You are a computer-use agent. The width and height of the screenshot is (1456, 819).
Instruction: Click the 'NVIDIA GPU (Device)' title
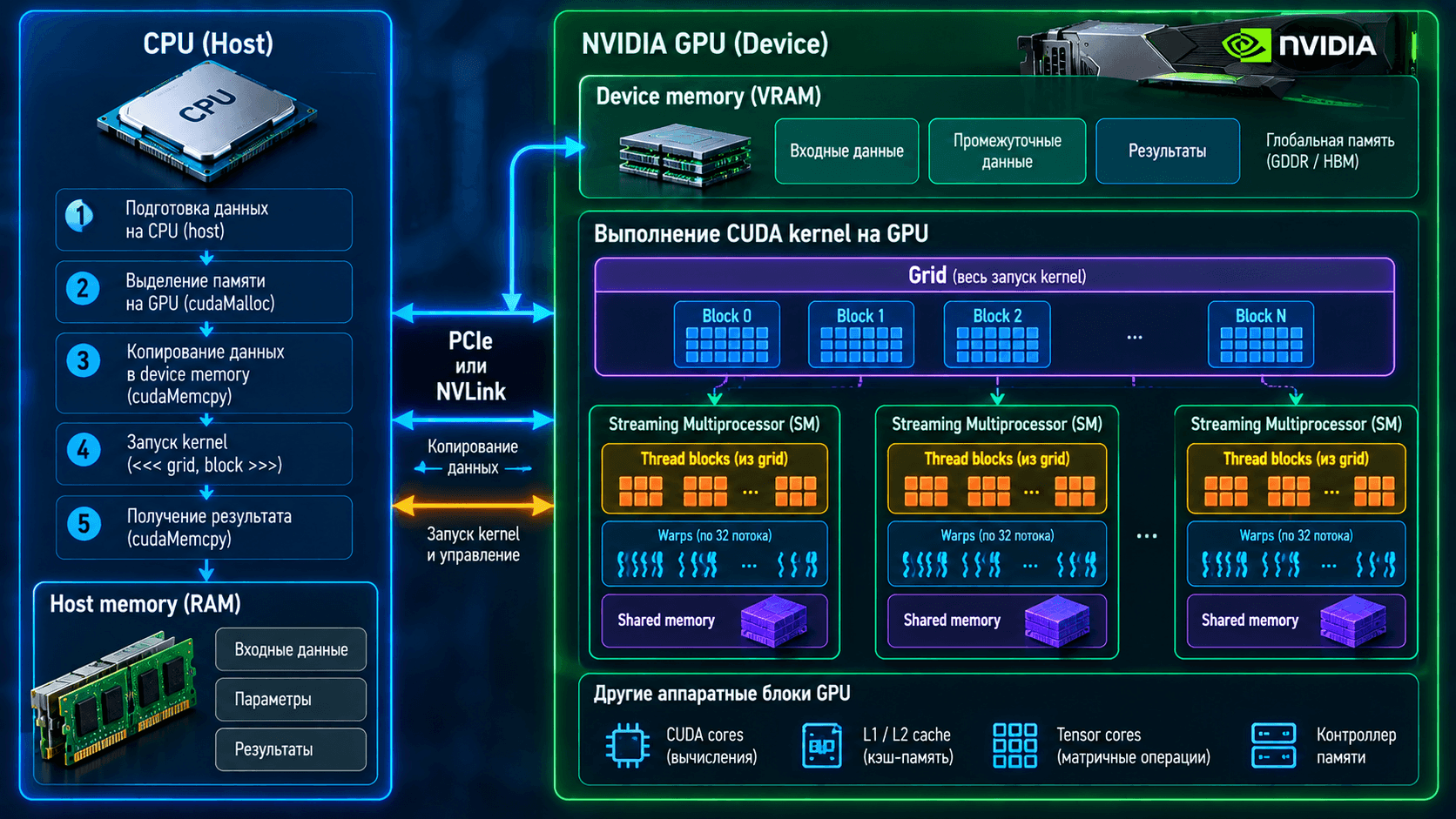pos(704,44)
